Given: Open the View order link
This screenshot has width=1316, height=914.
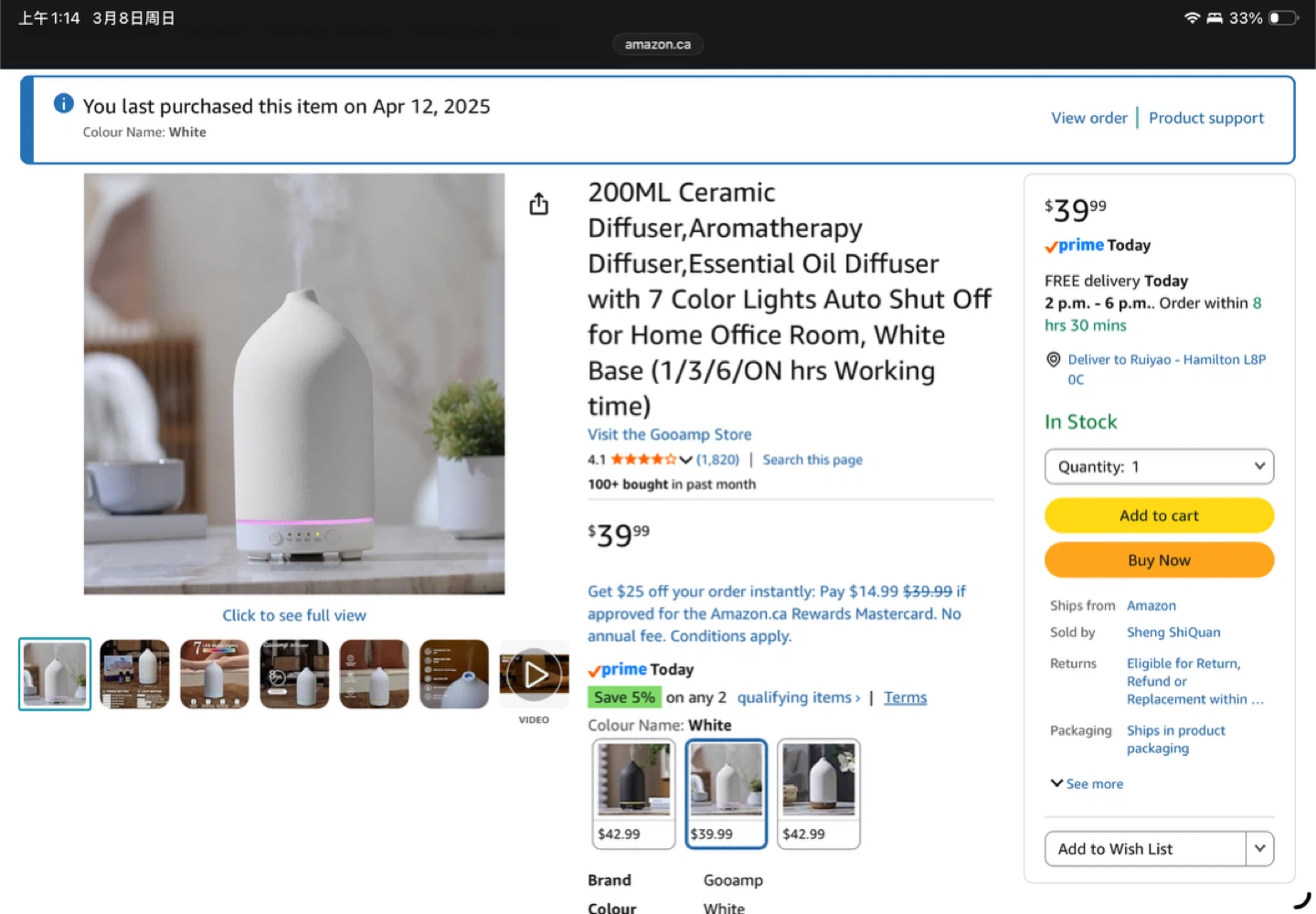Looking at the screenshot, I should tap(1088, 118).
